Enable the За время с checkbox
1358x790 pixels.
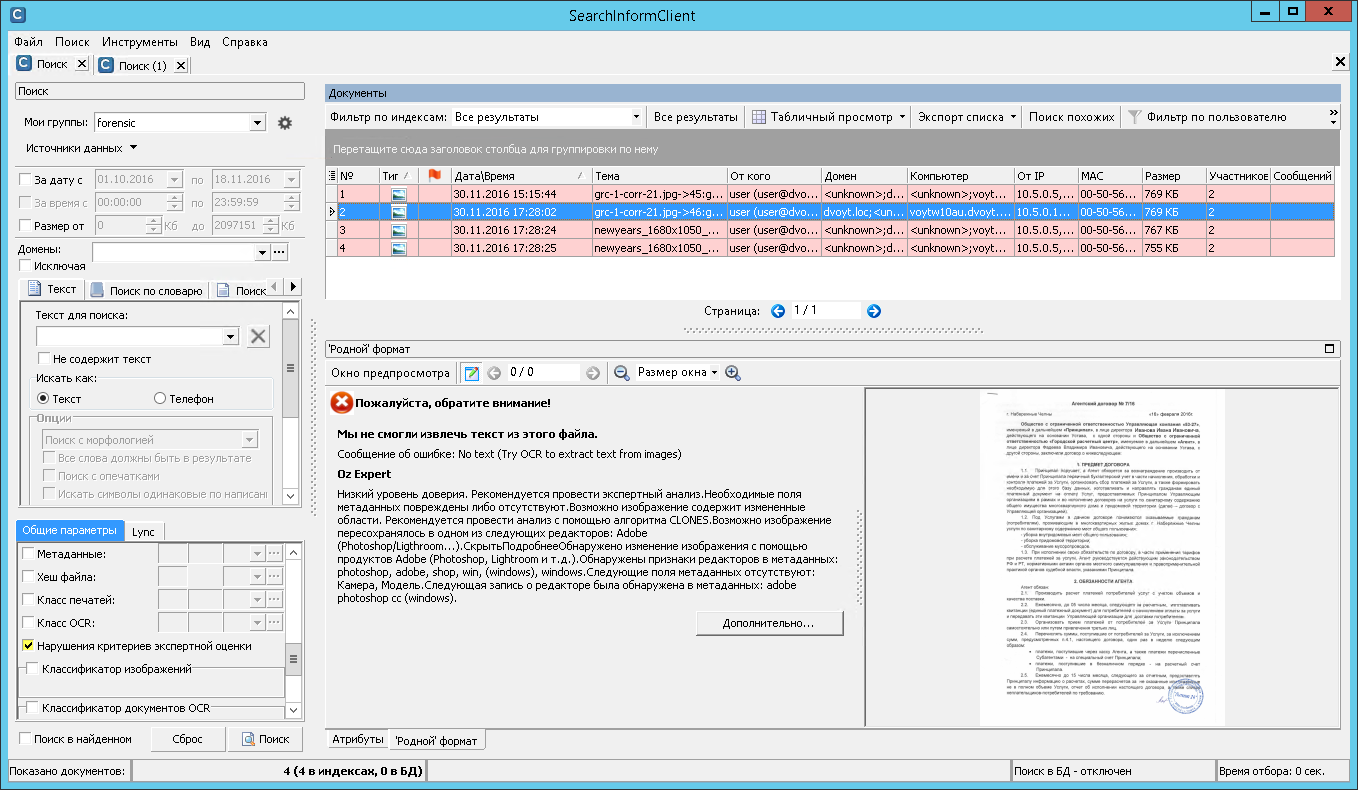click(25, 203)
